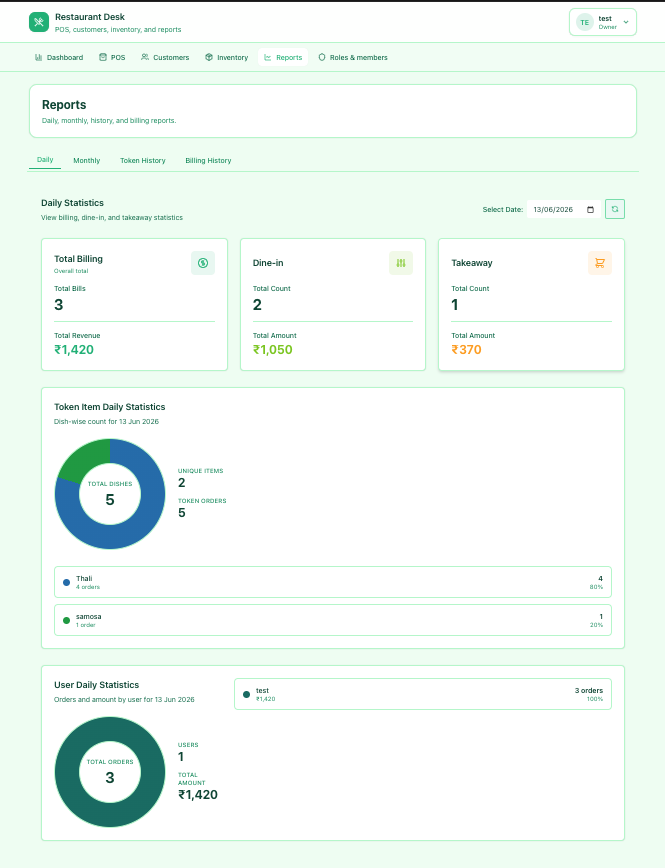Viewport: 665px width, 868px height.
Task: Click the Inventory box icon
Action: pyautogui.click(x=209, y=57)
